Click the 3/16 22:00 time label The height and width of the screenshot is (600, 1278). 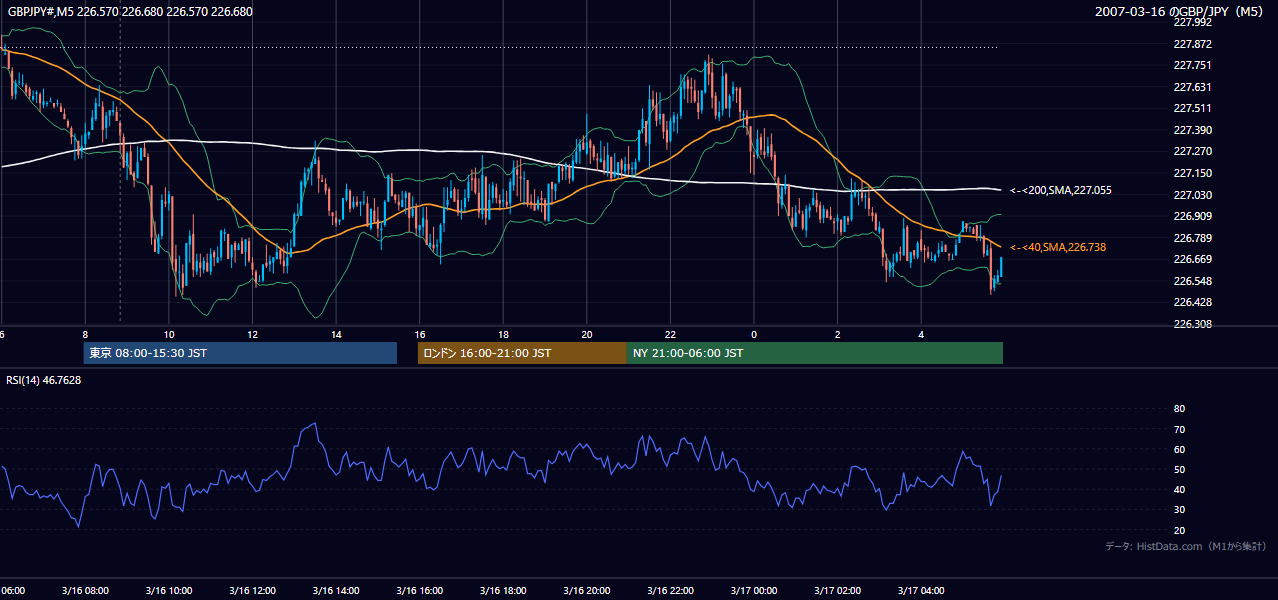(x=670, y=591)
